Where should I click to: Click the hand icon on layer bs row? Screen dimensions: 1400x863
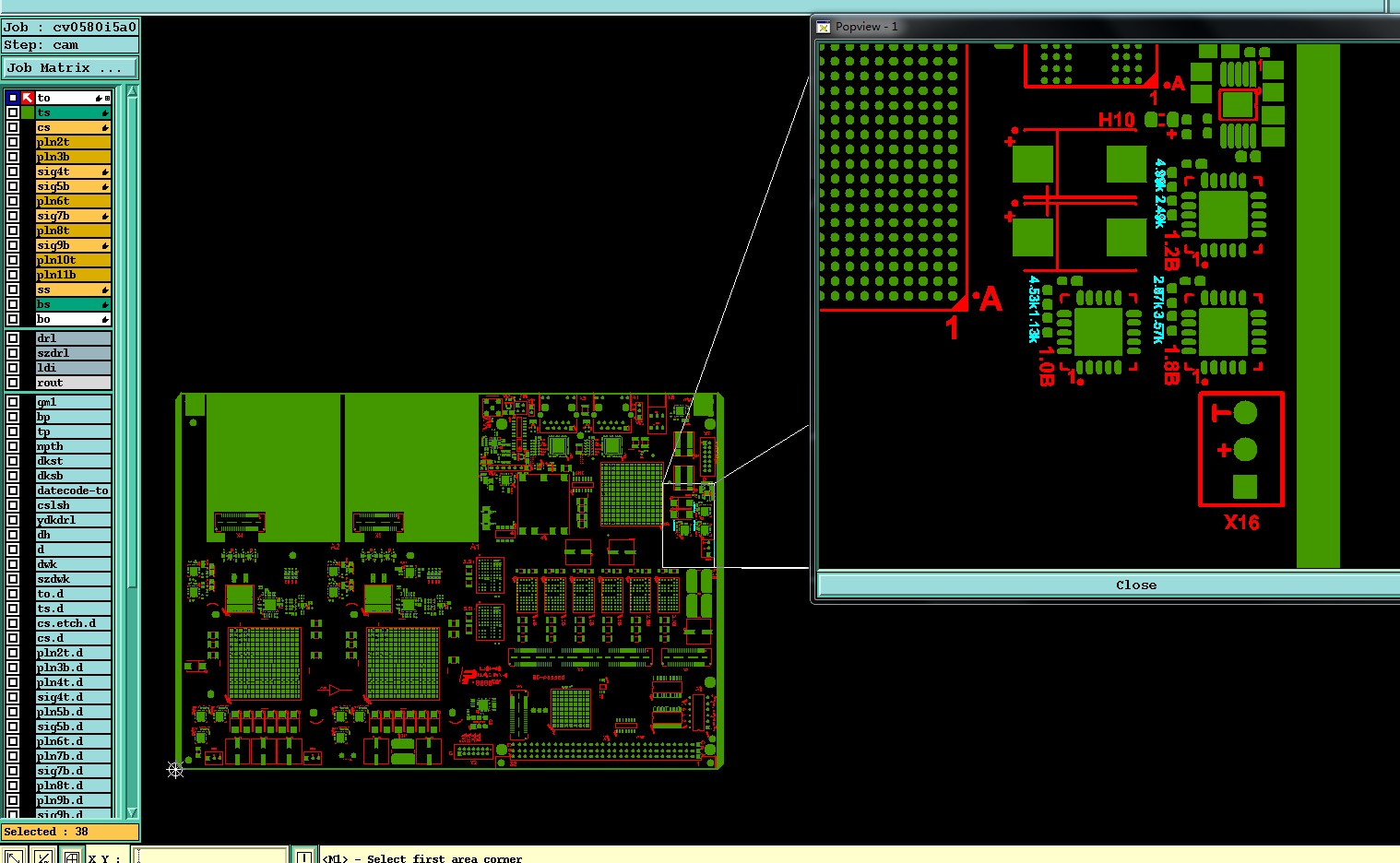click(x=105, y=304)
